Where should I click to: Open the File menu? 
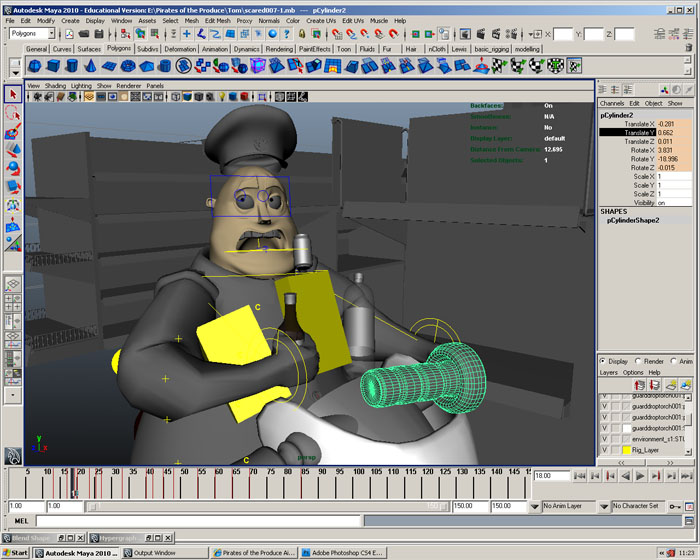point(10,21)
